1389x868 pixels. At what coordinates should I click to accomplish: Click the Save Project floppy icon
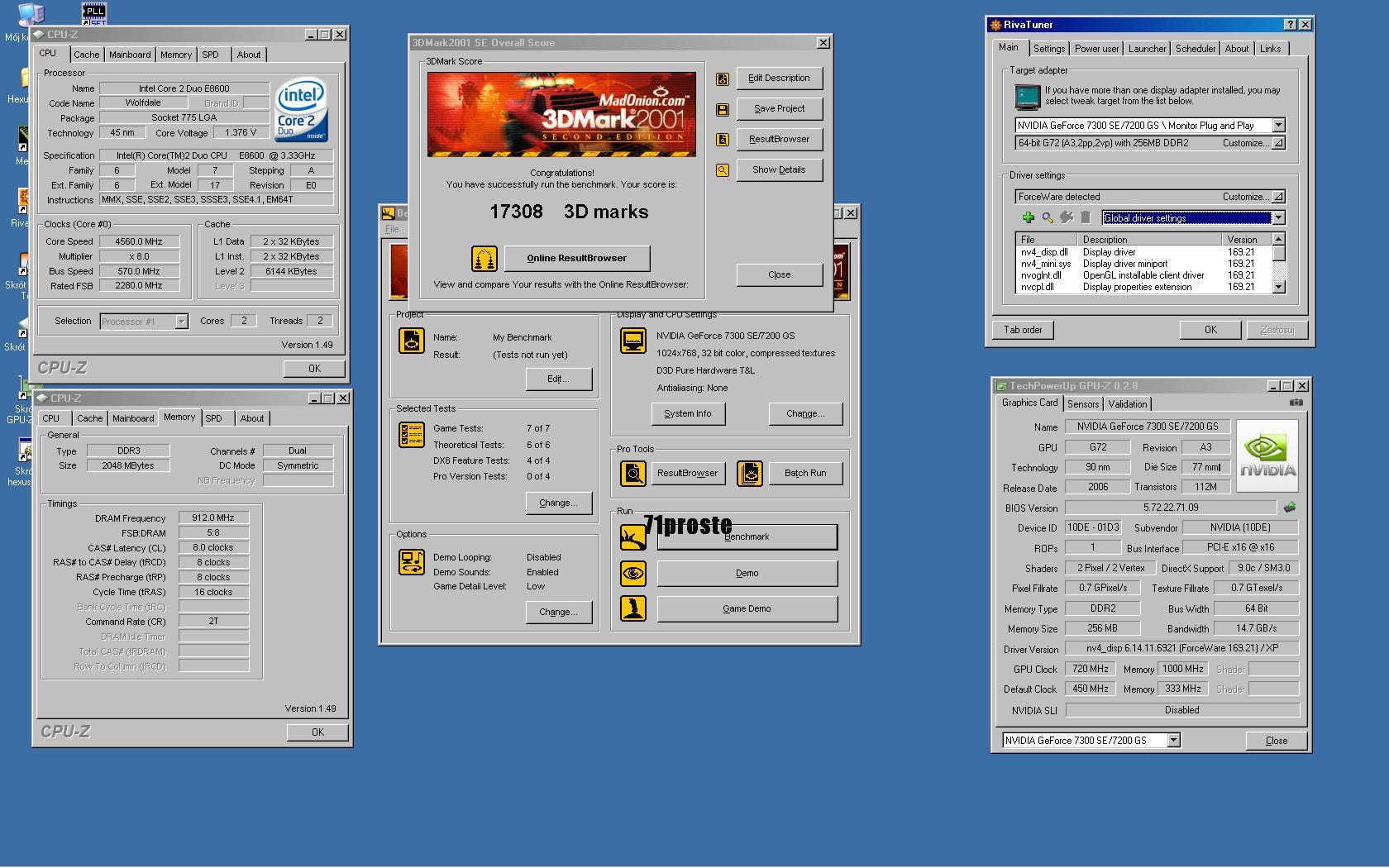(723, 109)
